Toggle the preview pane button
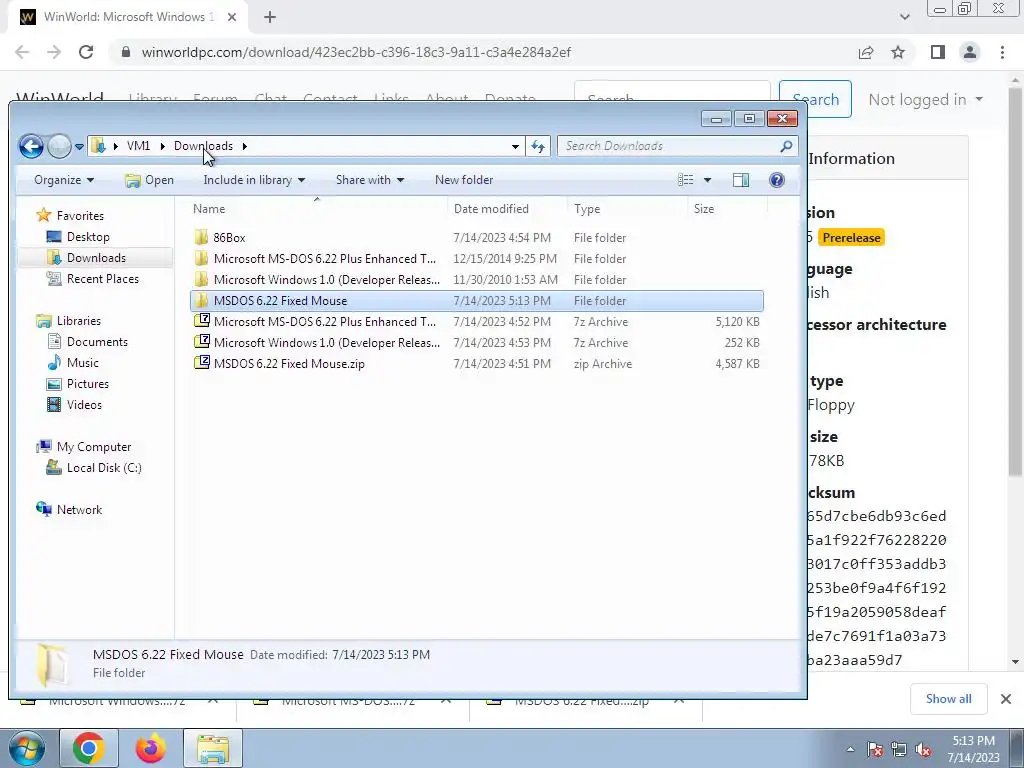This screenshot has width=1024, height=768. point(741,180)
